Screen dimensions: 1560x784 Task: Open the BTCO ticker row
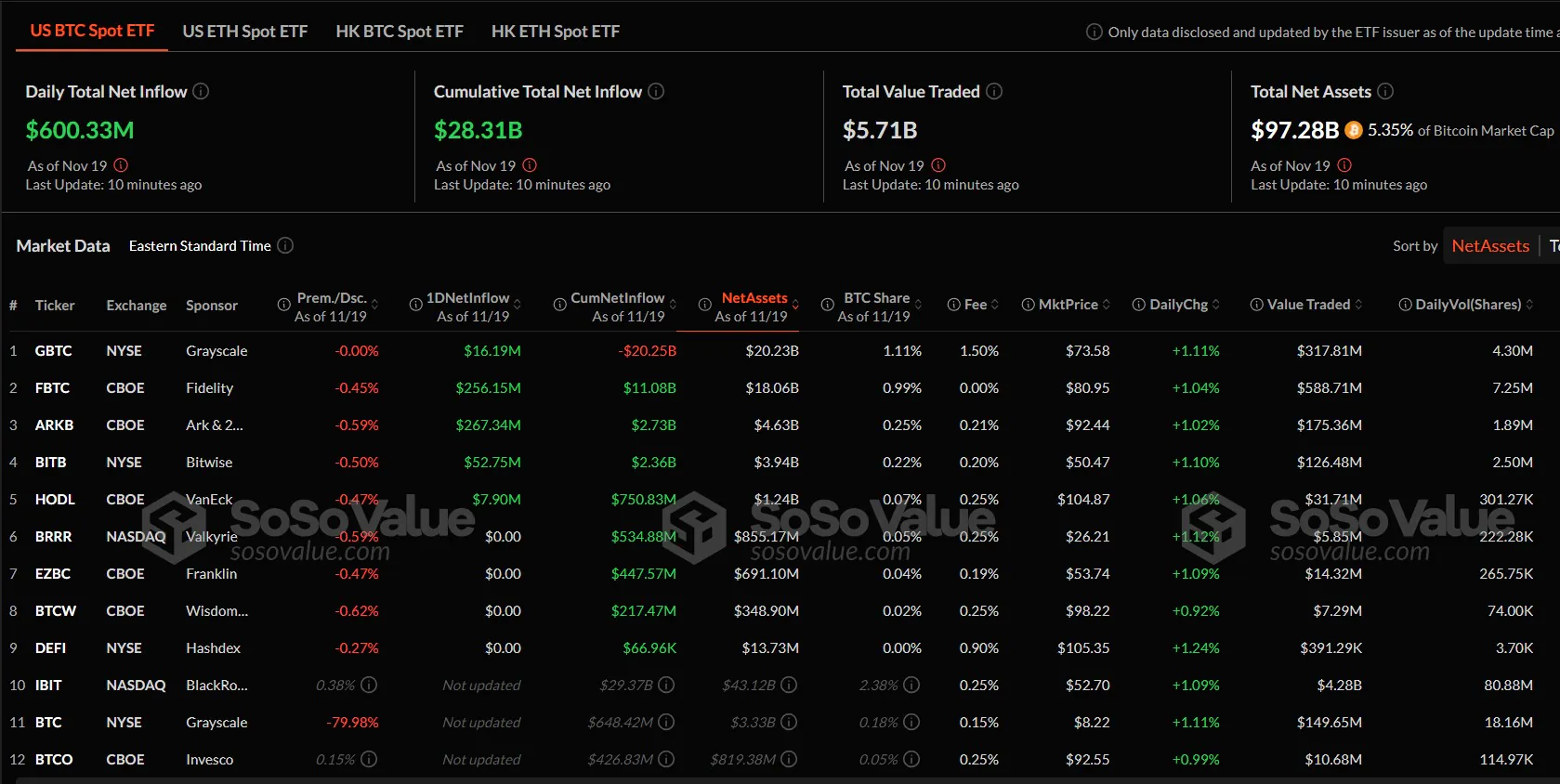(x=54, y=760)
